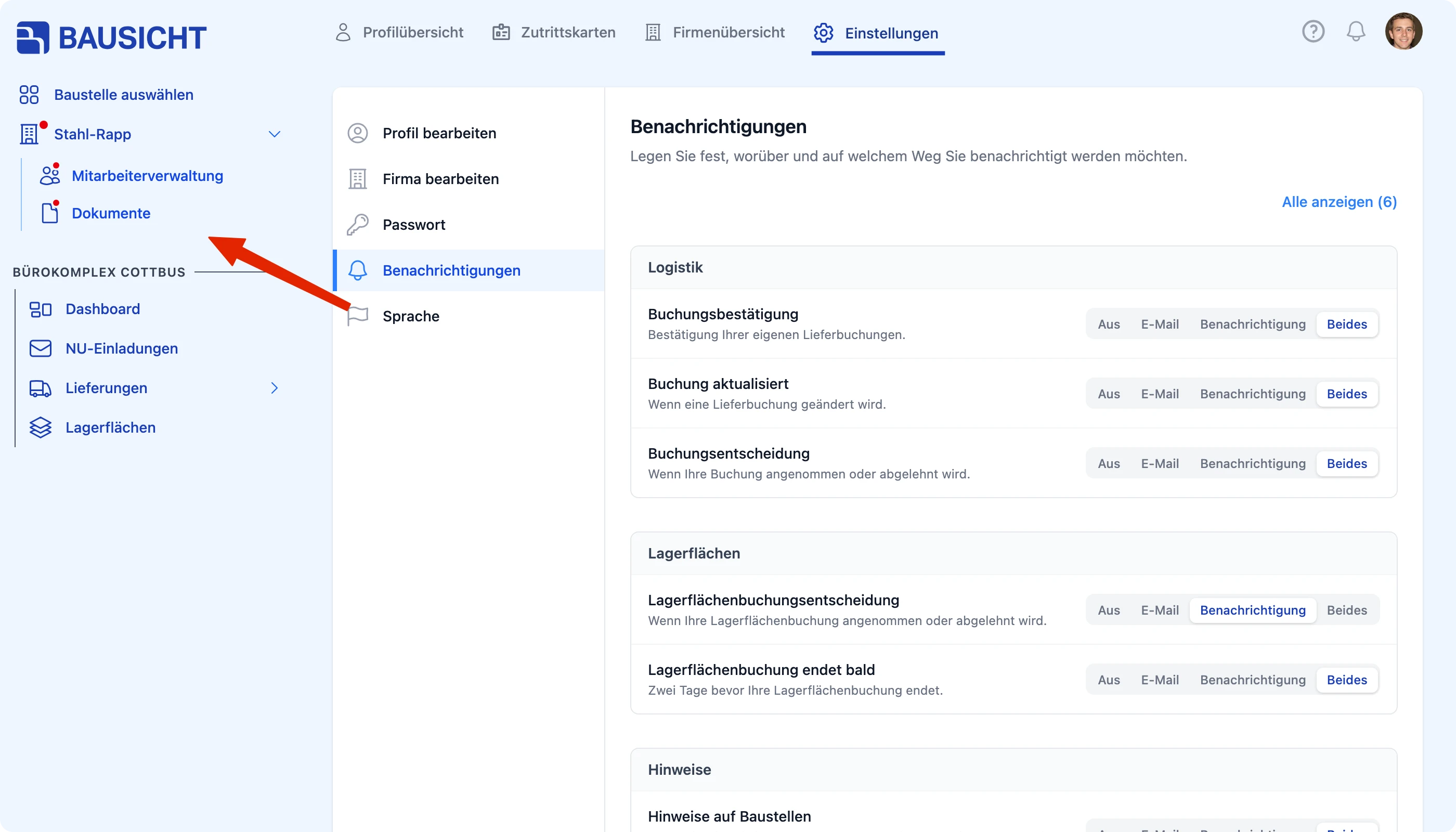Click the Passwort key icon

358,225
